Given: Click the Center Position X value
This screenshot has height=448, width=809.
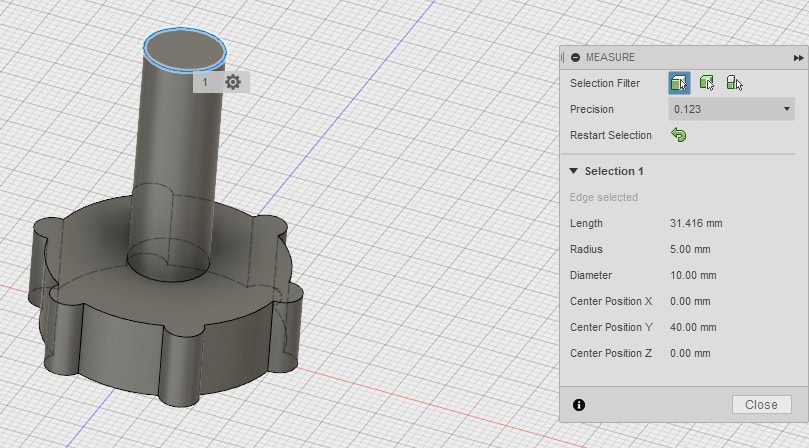Looking at the screenshot, I should coord(690,301).
